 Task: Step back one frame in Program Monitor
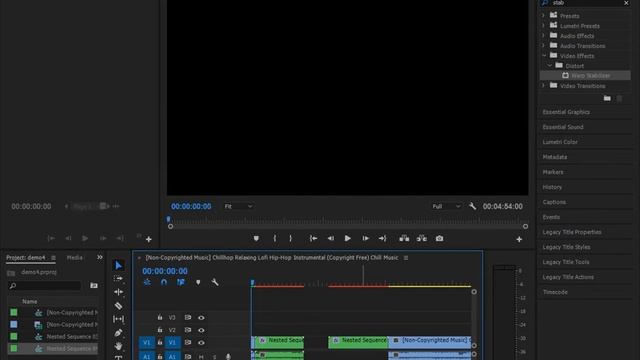(x=331, y=238)
